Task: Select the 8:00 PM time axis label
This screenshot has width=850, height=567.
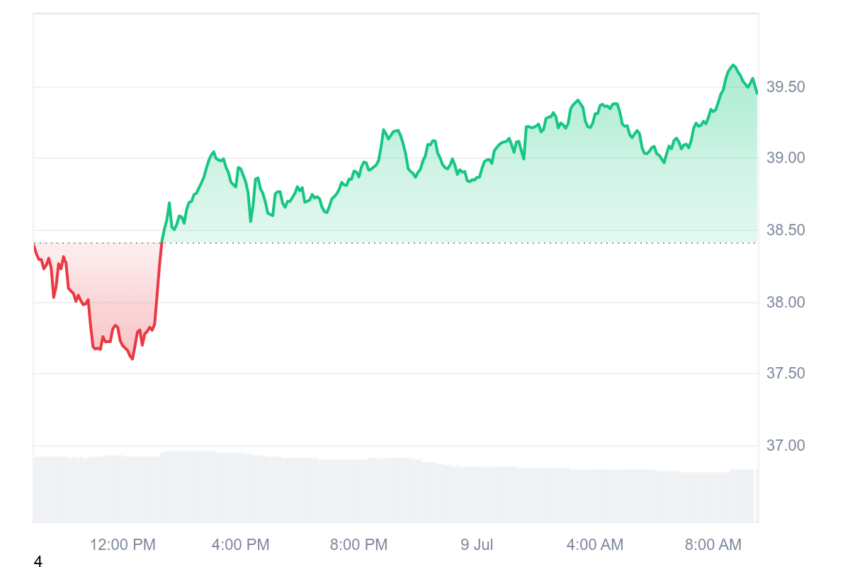Action: (x=359, y=545)
